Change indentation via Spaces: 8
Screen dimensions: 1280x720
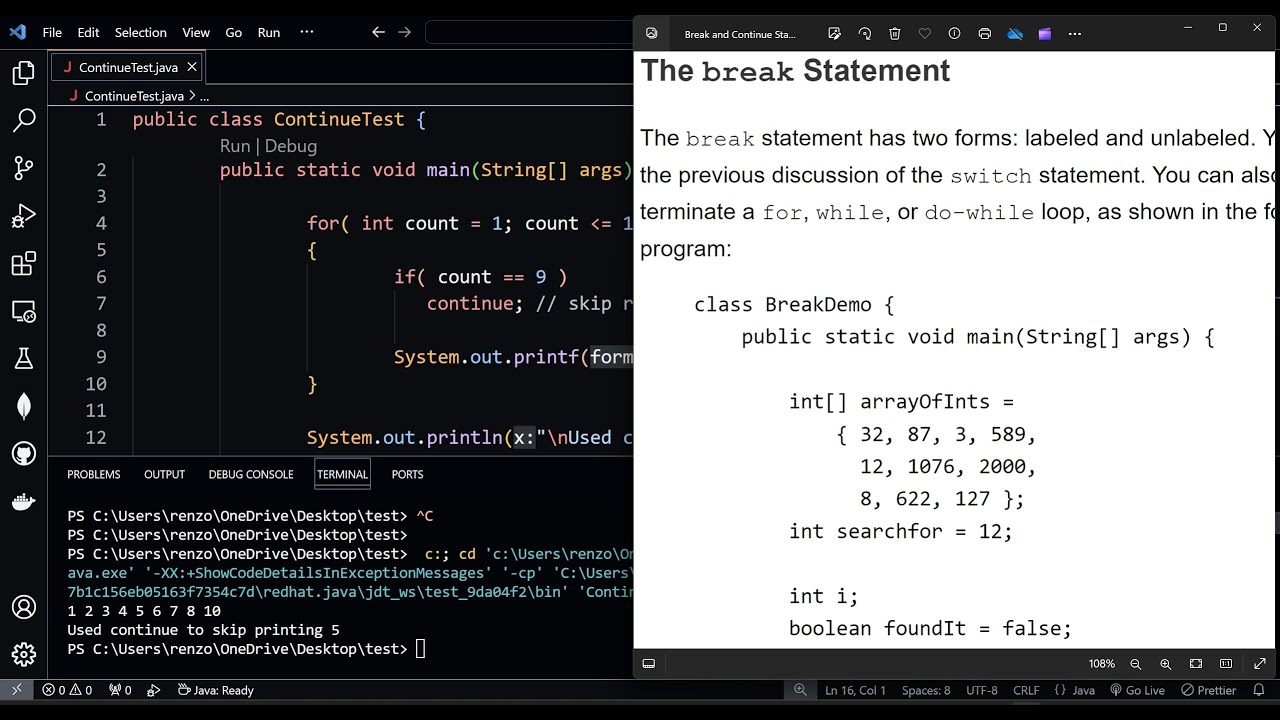(x=926, y=690)
